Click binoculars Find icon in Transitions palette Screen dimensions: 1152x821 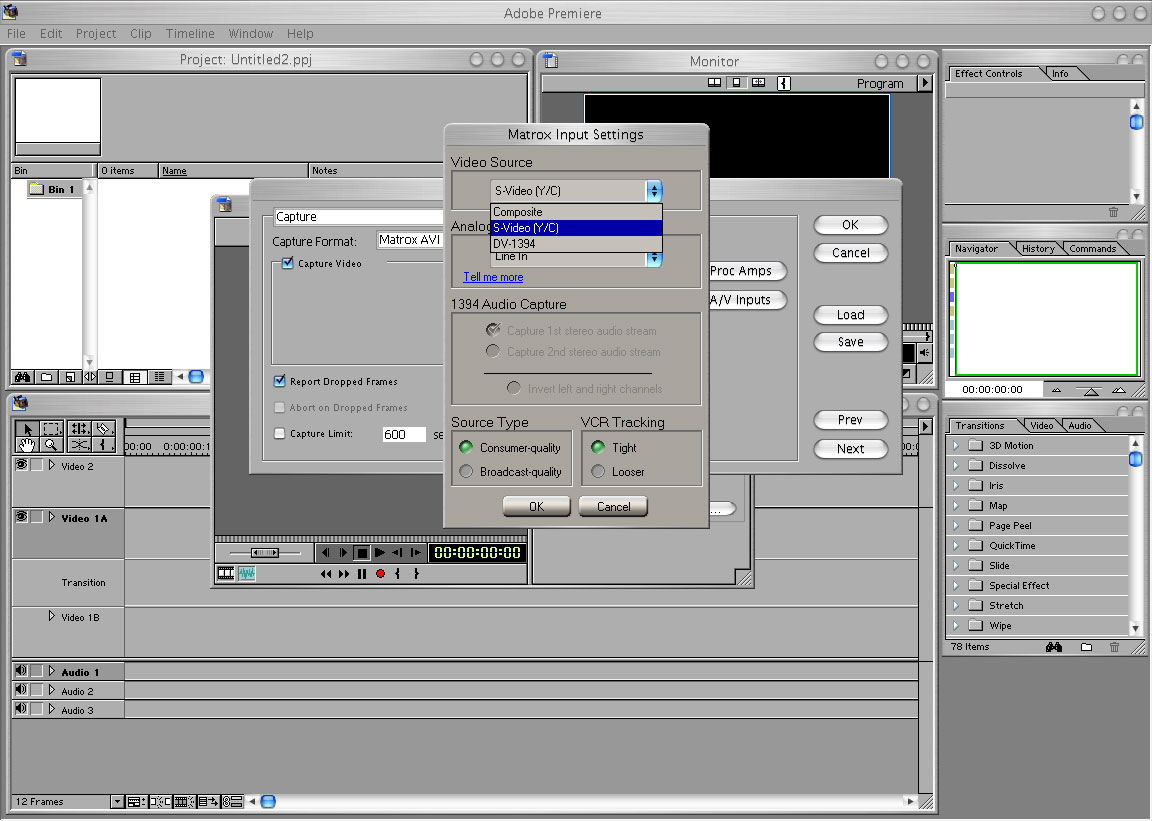pos(1054,647)
